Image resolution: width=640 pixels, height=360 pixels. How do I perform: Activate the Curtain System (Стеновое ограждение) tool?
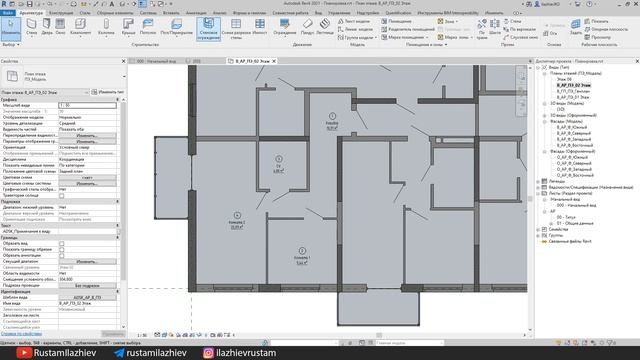208,29
